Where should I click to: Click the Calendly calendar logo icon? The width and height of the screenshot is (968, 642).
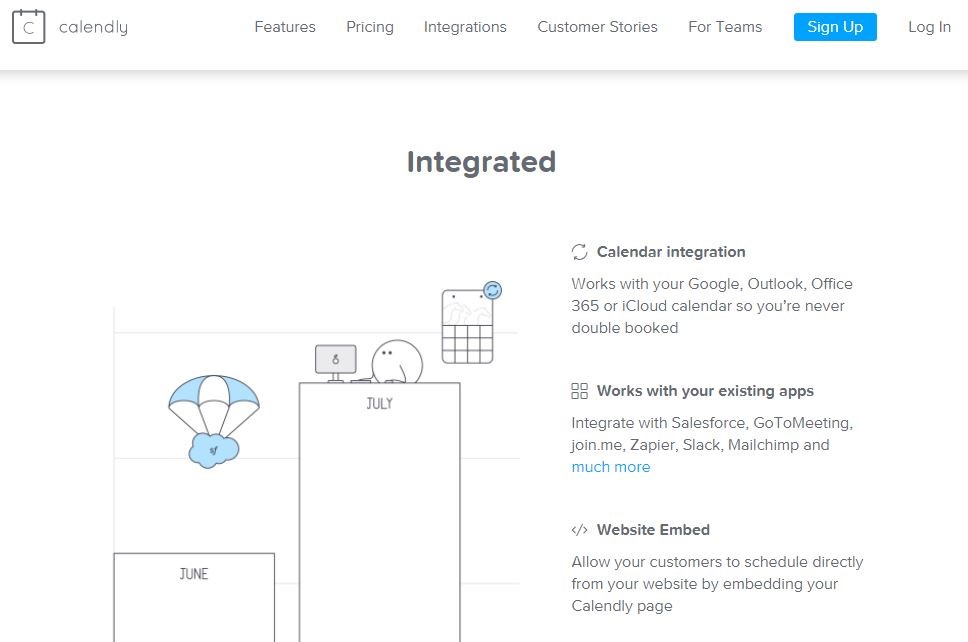[29, 27]
